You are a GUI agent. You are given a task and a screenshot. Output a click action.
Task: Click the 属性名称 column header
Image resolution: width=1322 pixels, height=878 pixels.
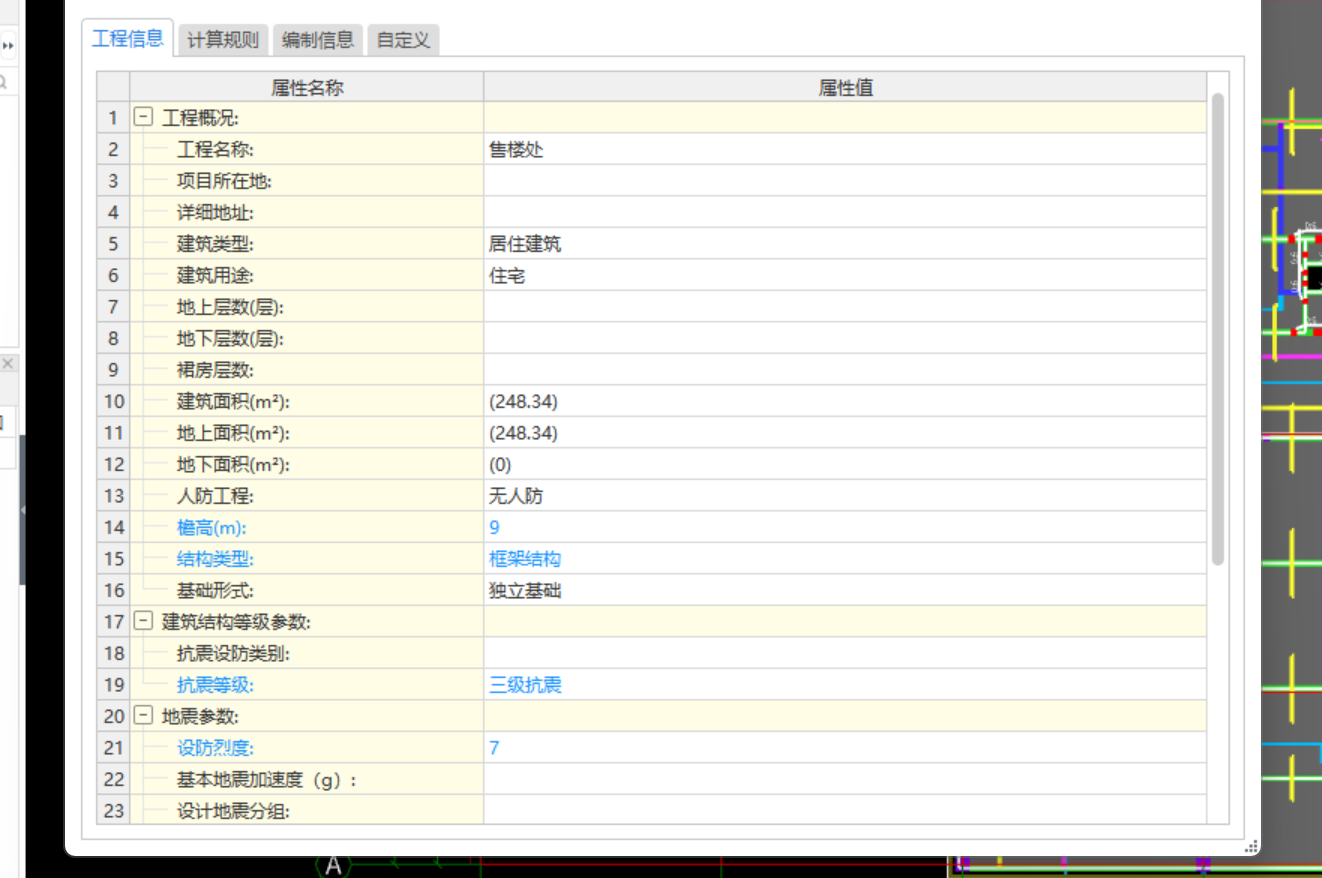pos(307,87)
